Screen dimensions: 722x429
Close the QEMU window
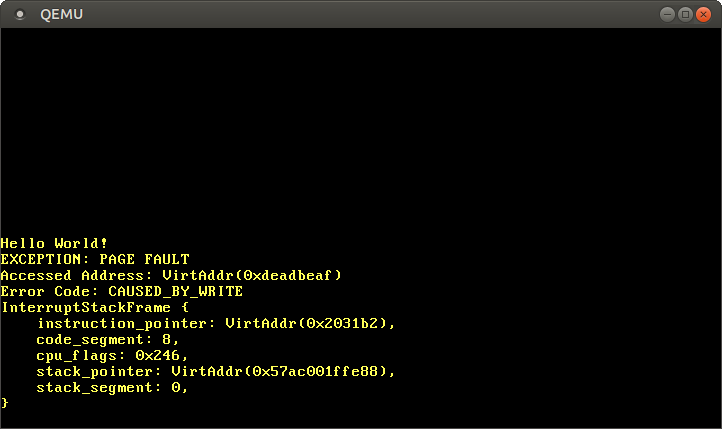[703, 14]
